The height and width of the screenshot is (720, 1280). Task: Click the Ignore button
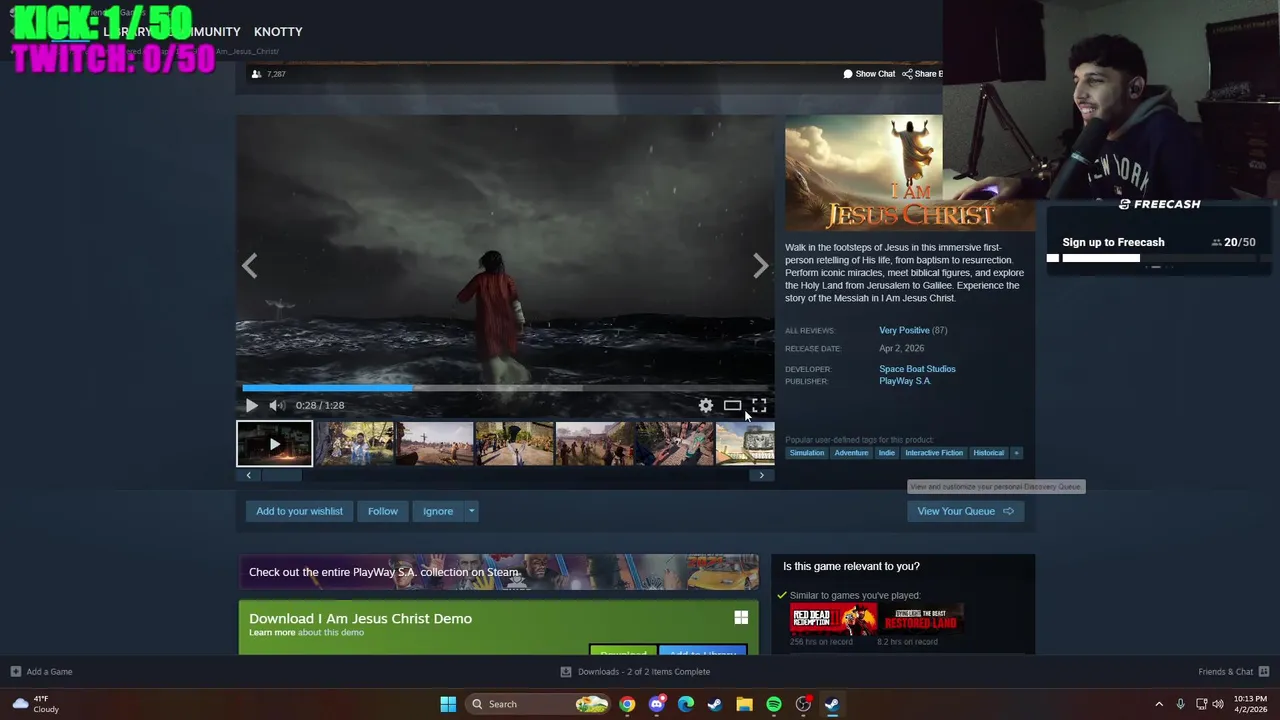[438, 511]
